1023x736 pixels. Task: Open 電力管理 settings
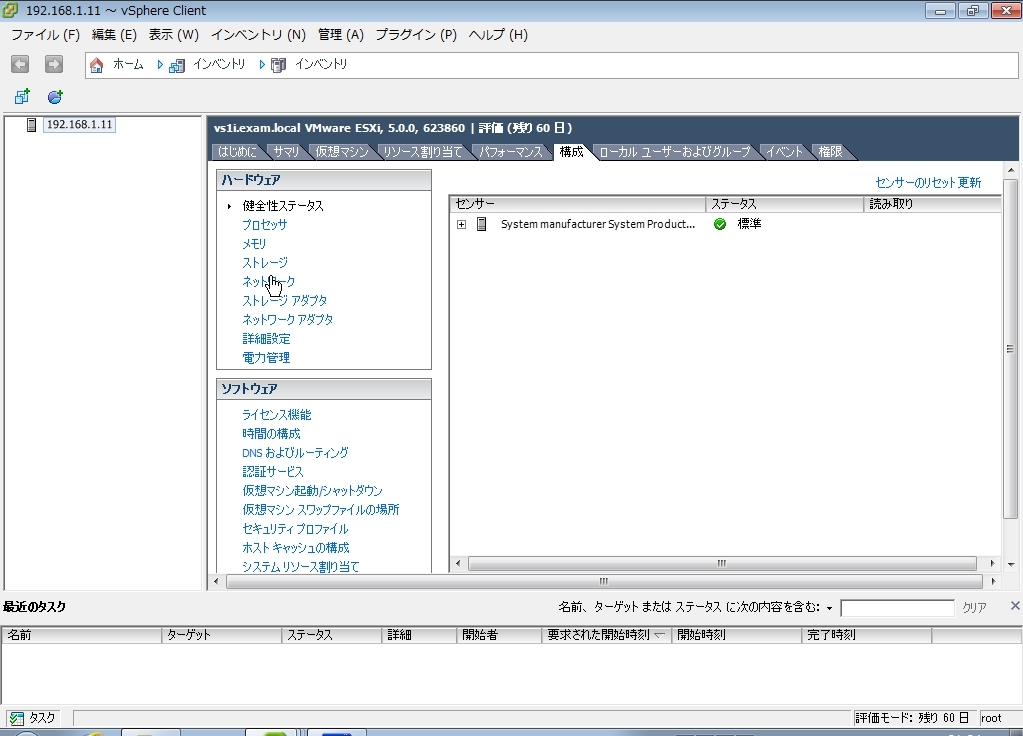click(266, 358)
